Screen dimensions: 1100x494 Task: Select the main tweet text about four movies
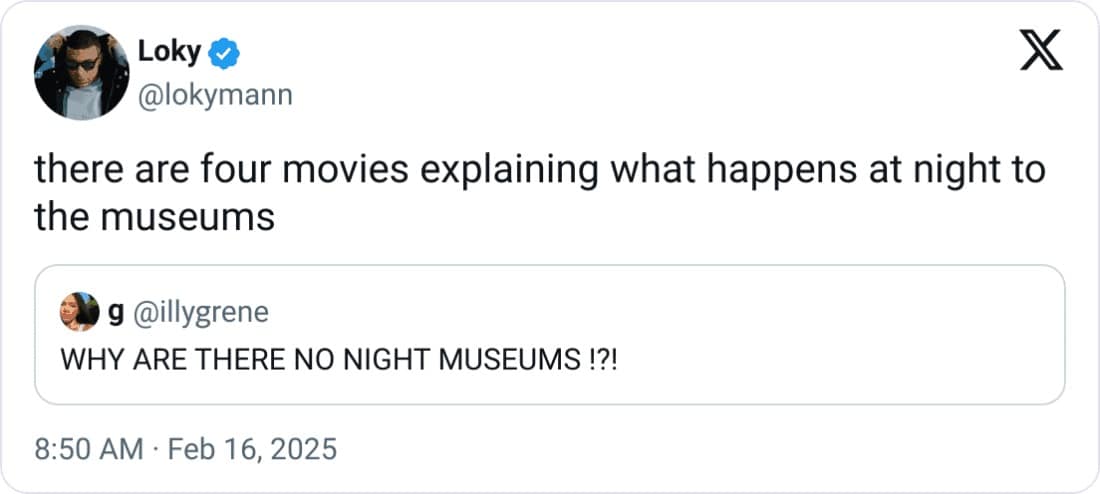tap(540, 192)
